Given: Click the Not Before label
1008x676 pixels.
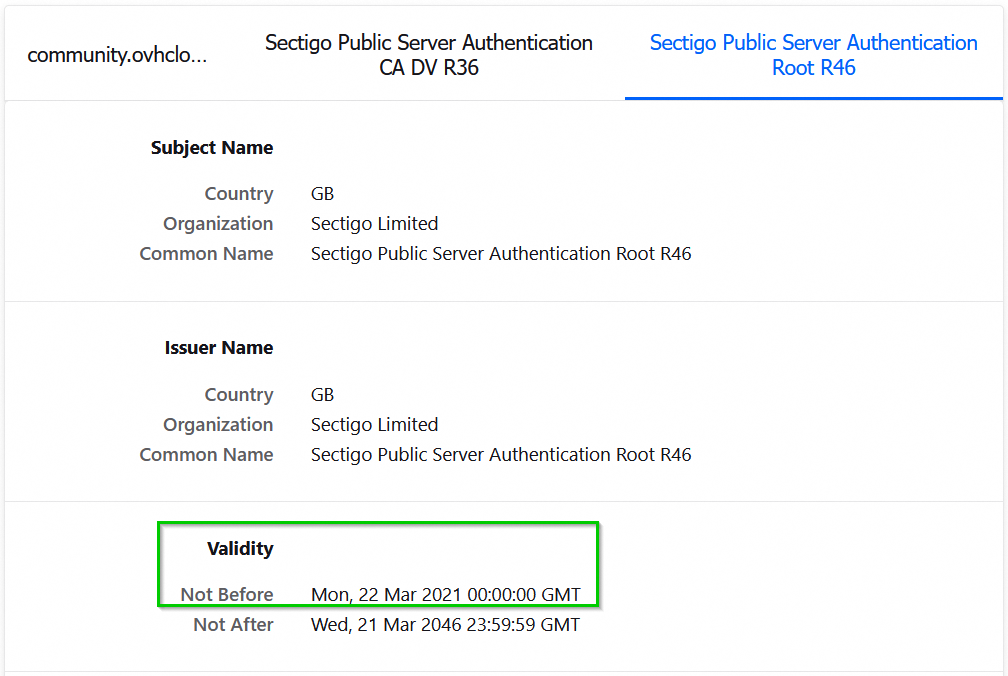Looking at the screenshot, I should [227, 595].
